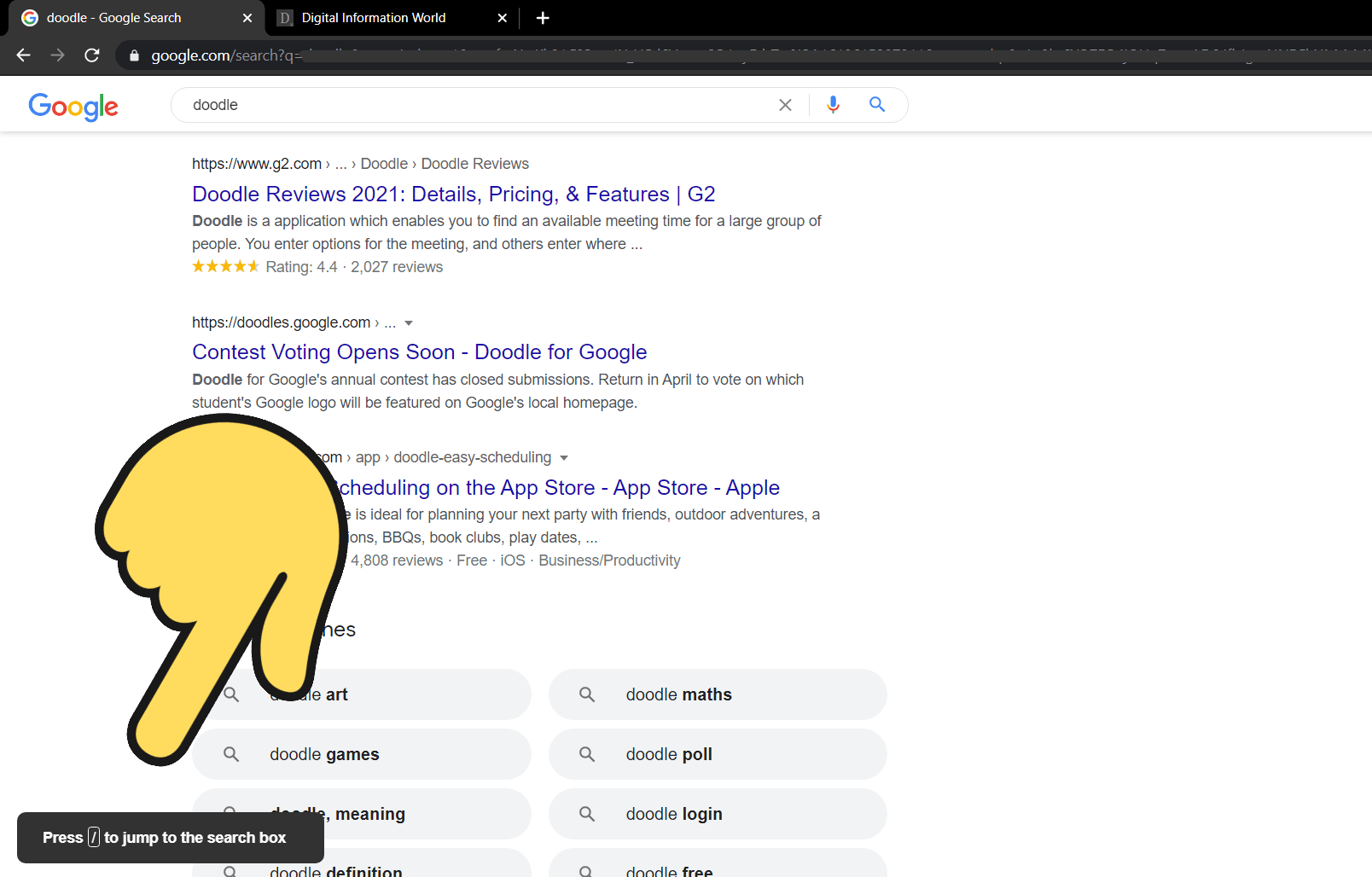Screen dimensions: 1372x877
Task: Expand options arrow for doodle-easy-scheduling result
Action: [x=564, y=458]
